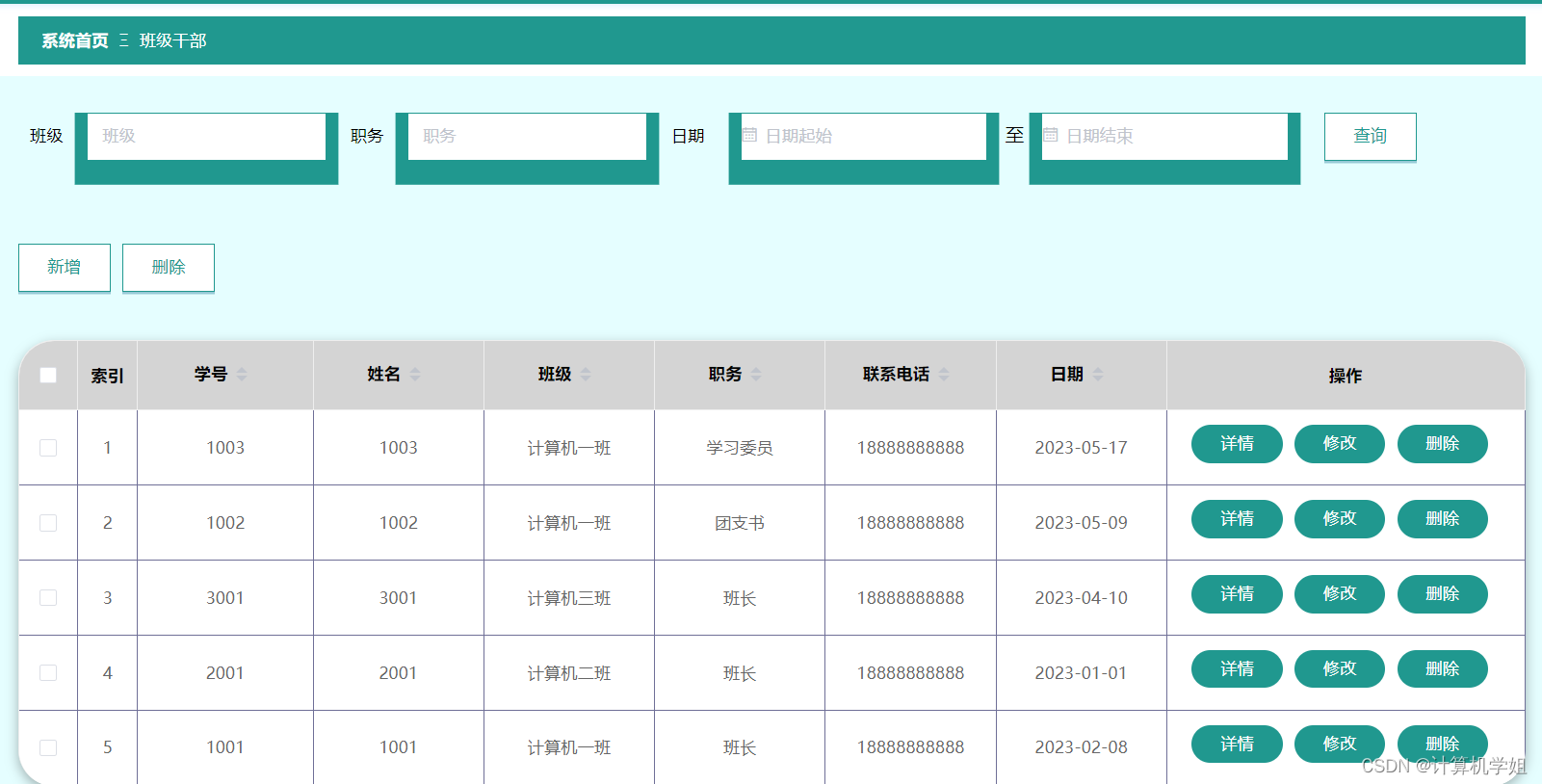Sort table by 姓名 column arrows
The height and width of the screenshot is (784, 1542).
point(415,375)
